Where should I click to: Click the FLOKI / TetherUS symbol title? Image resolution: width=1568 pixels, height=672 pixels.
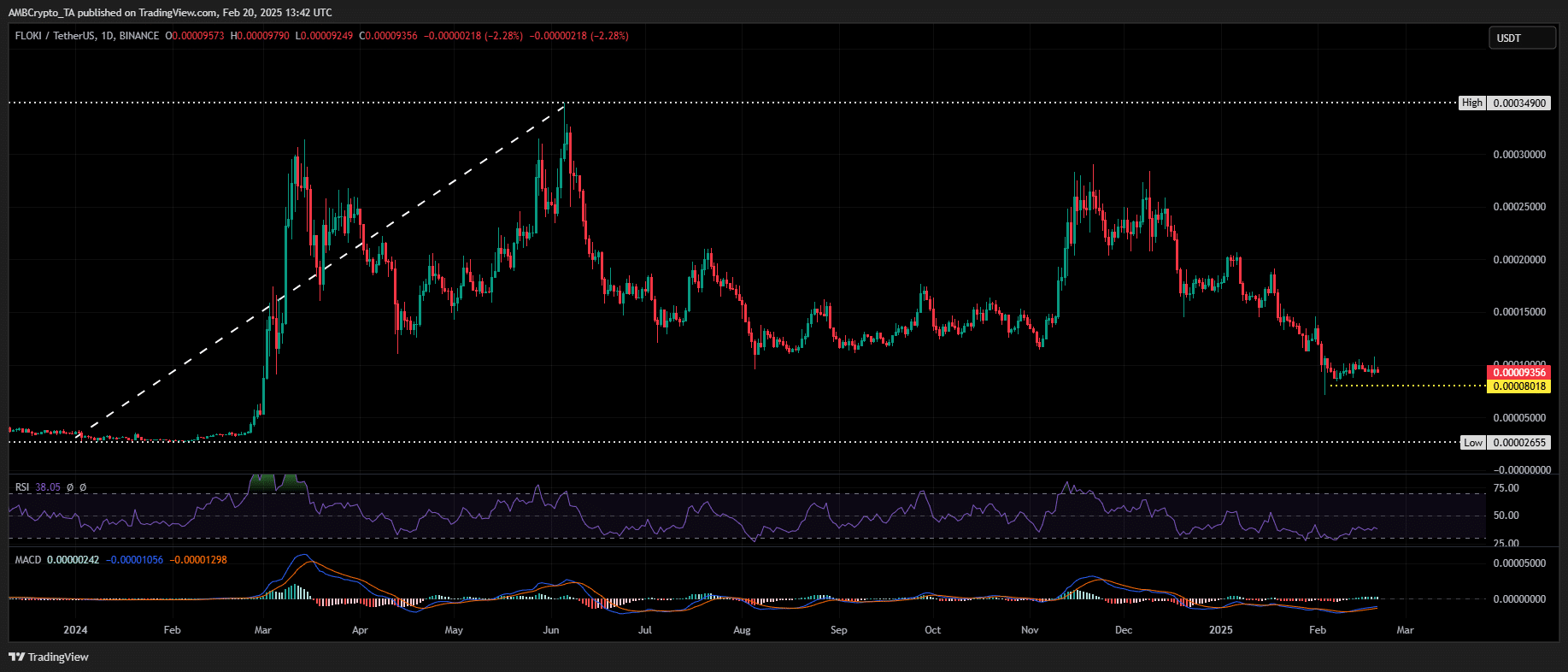[x=55, y=36]
